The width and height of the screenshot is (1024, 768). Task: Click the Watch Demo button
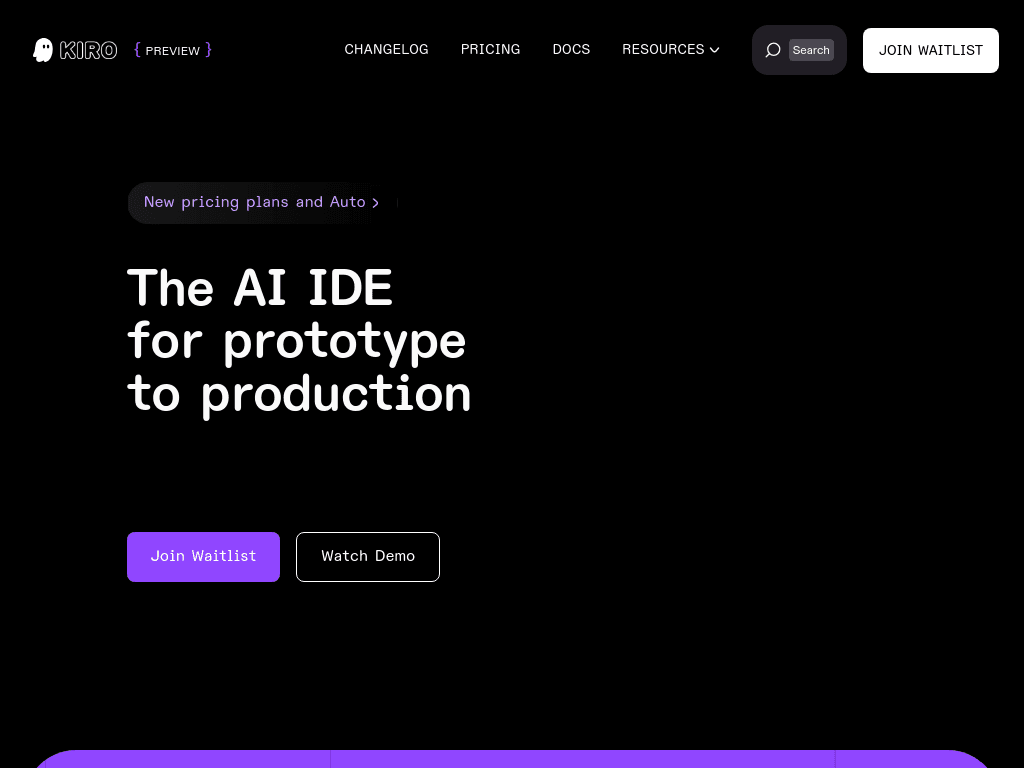[x=368, y=556]
